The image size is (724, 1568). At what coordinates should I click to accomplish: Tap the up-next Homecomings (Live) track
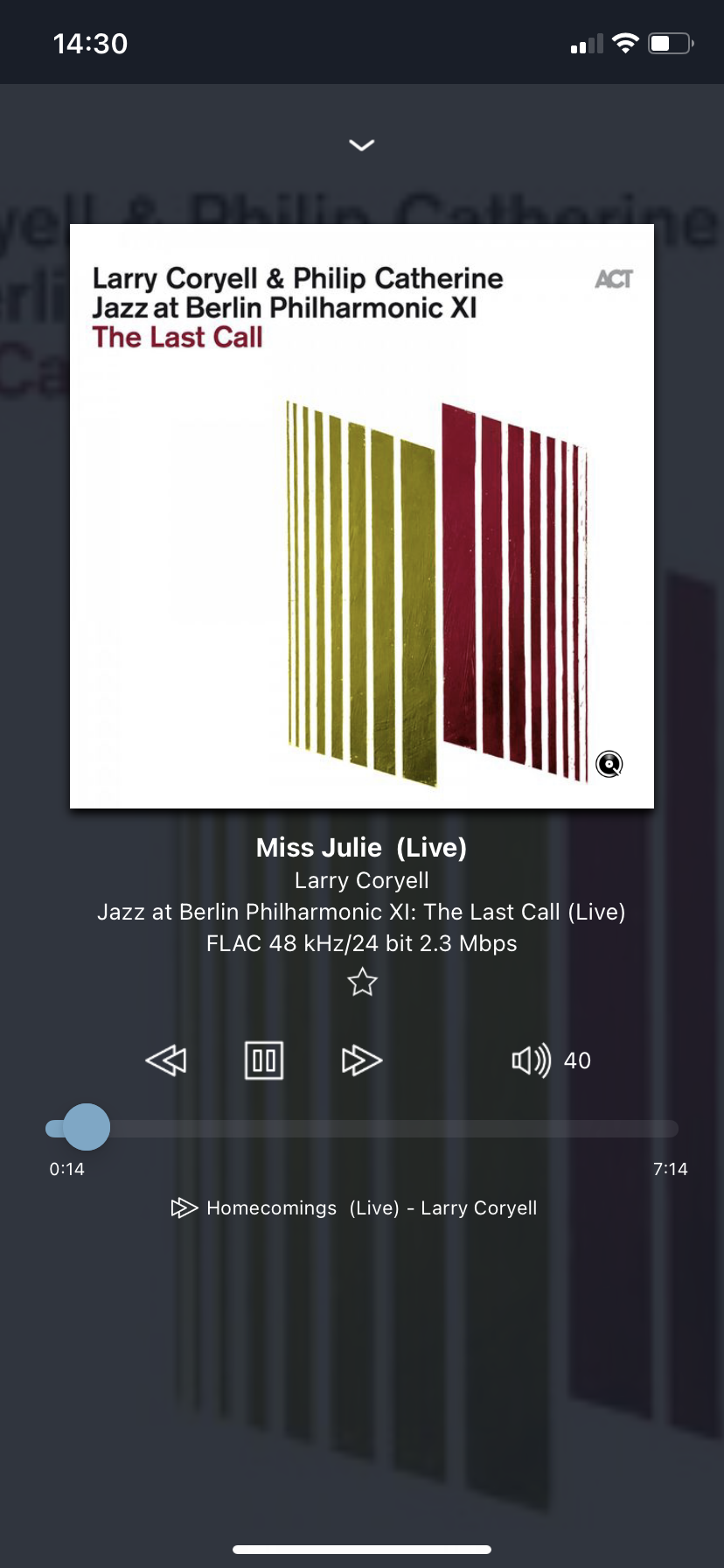point(372,1208)
